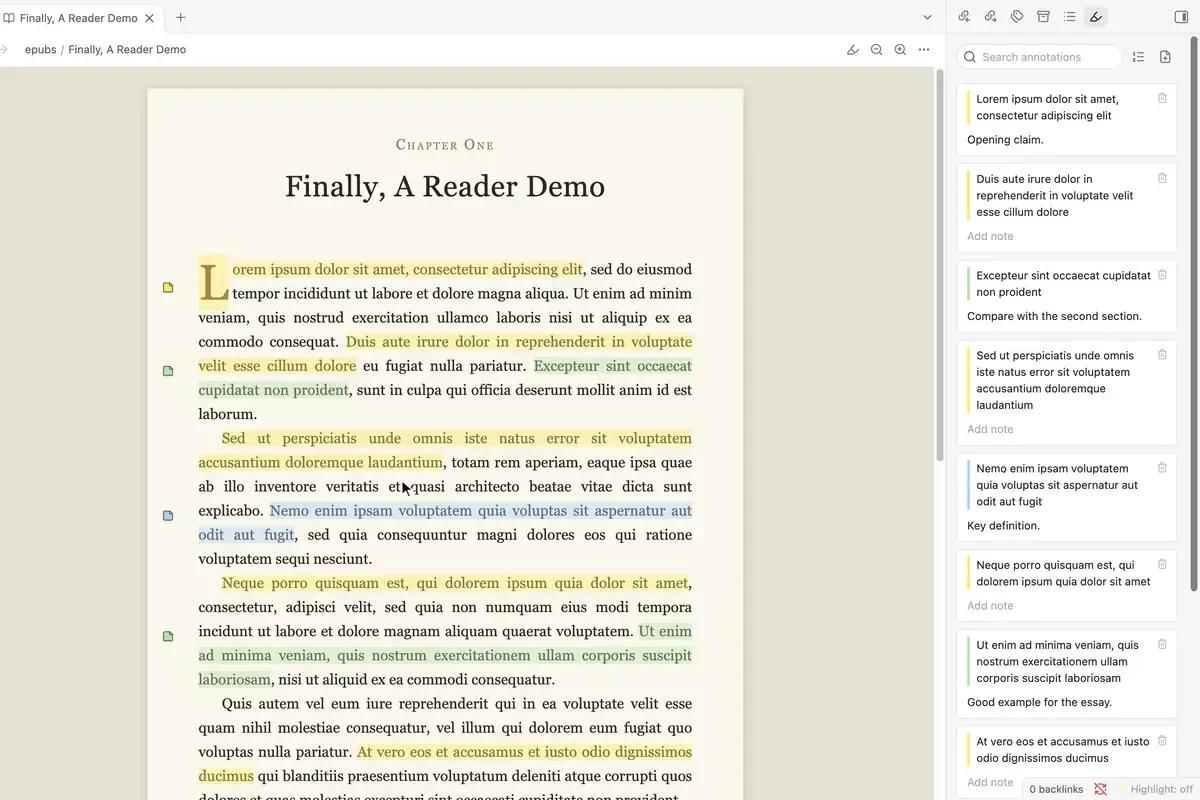This screenshot has width=1200, height=800.
Task: Open the more options ellipsis menu
Action: click(924, 49)
